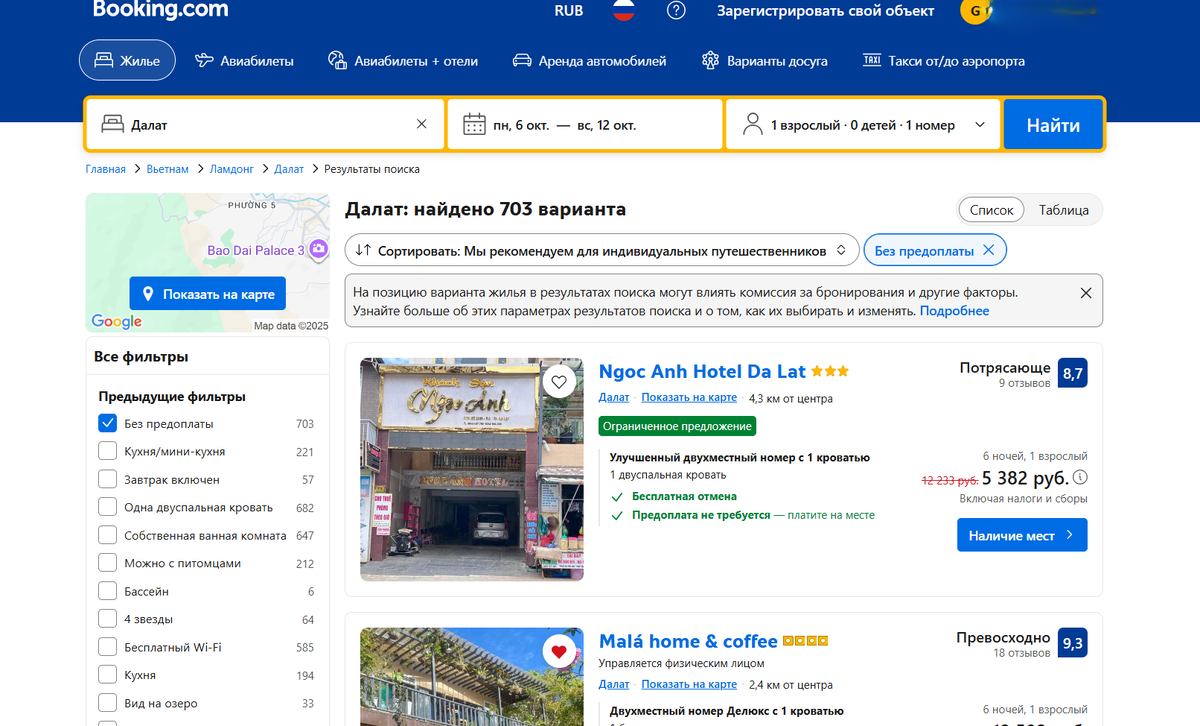Open the user profile avatar

point(975,11)
